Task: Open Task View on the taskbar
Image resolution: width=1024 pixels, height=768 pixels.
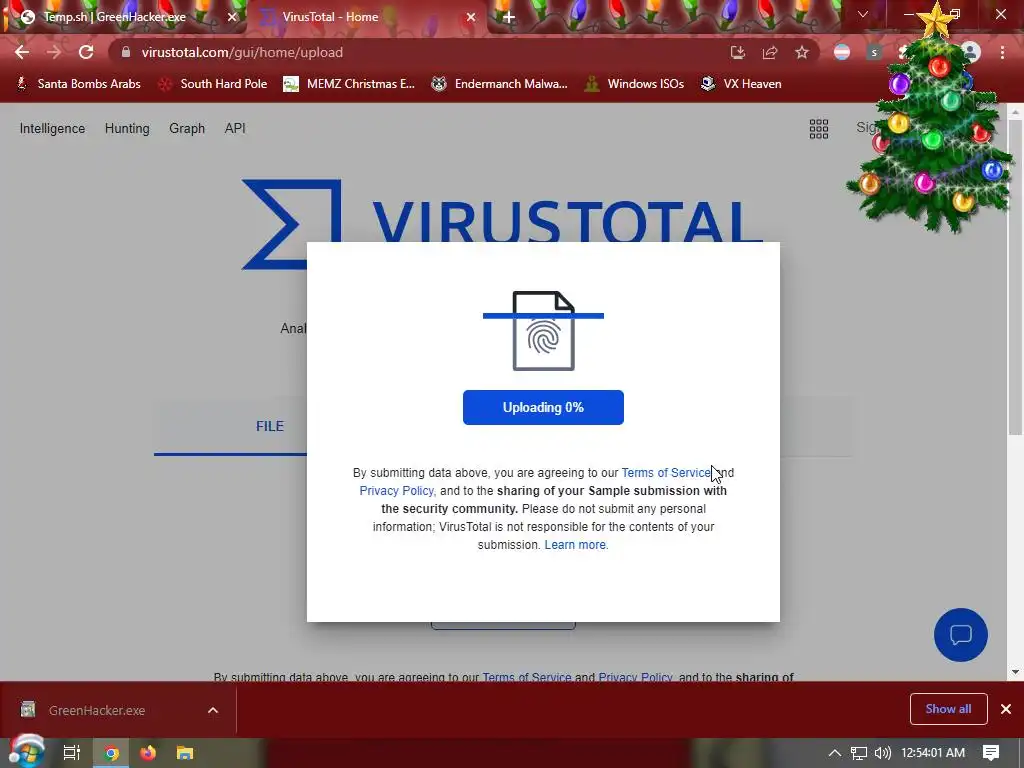Action: (71, 753)
